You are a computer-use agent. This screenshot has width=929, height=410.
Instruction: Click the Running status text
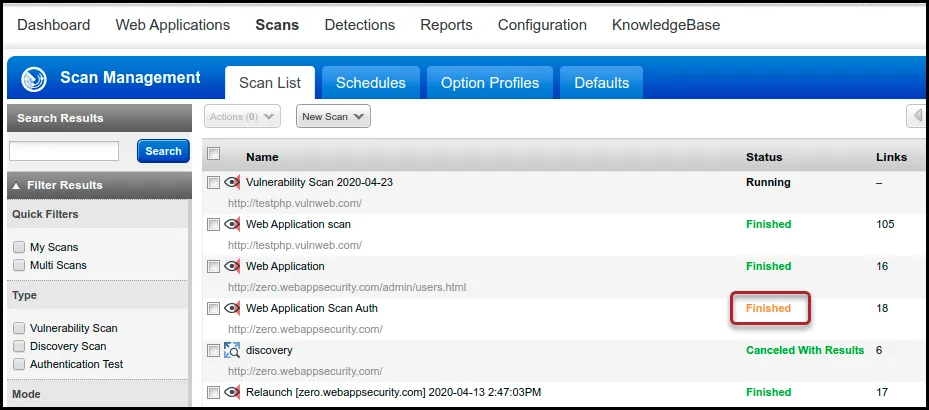point(768,182)
